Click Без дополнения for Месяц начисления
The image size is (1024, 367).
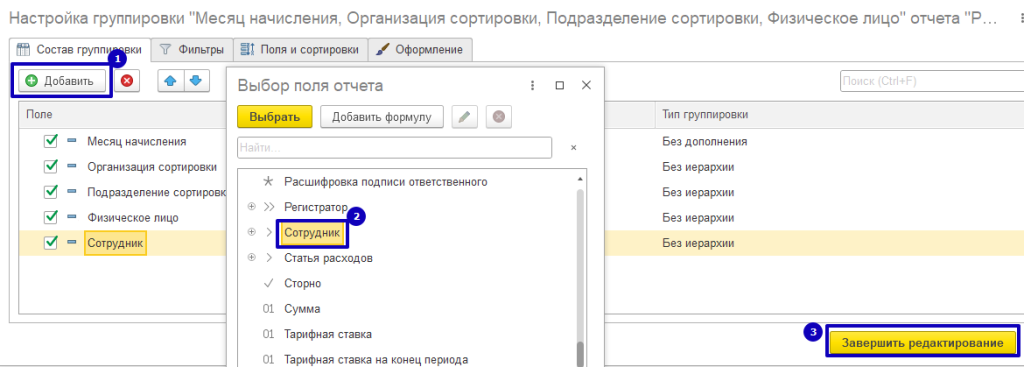pos(704,141)
